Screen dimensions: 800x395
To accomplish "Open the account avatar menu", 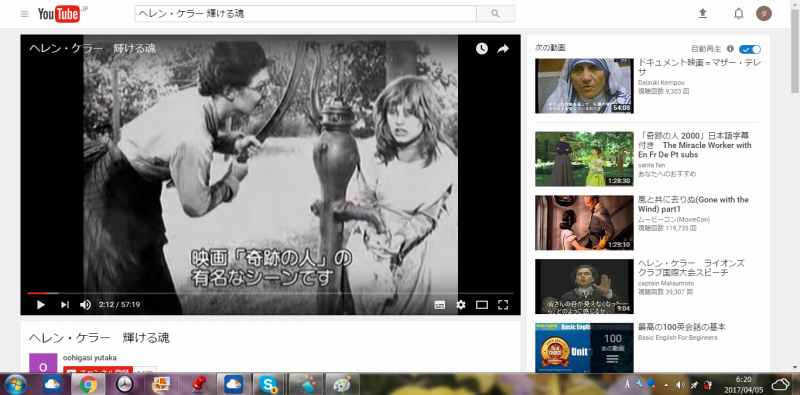I will point(764,14).
